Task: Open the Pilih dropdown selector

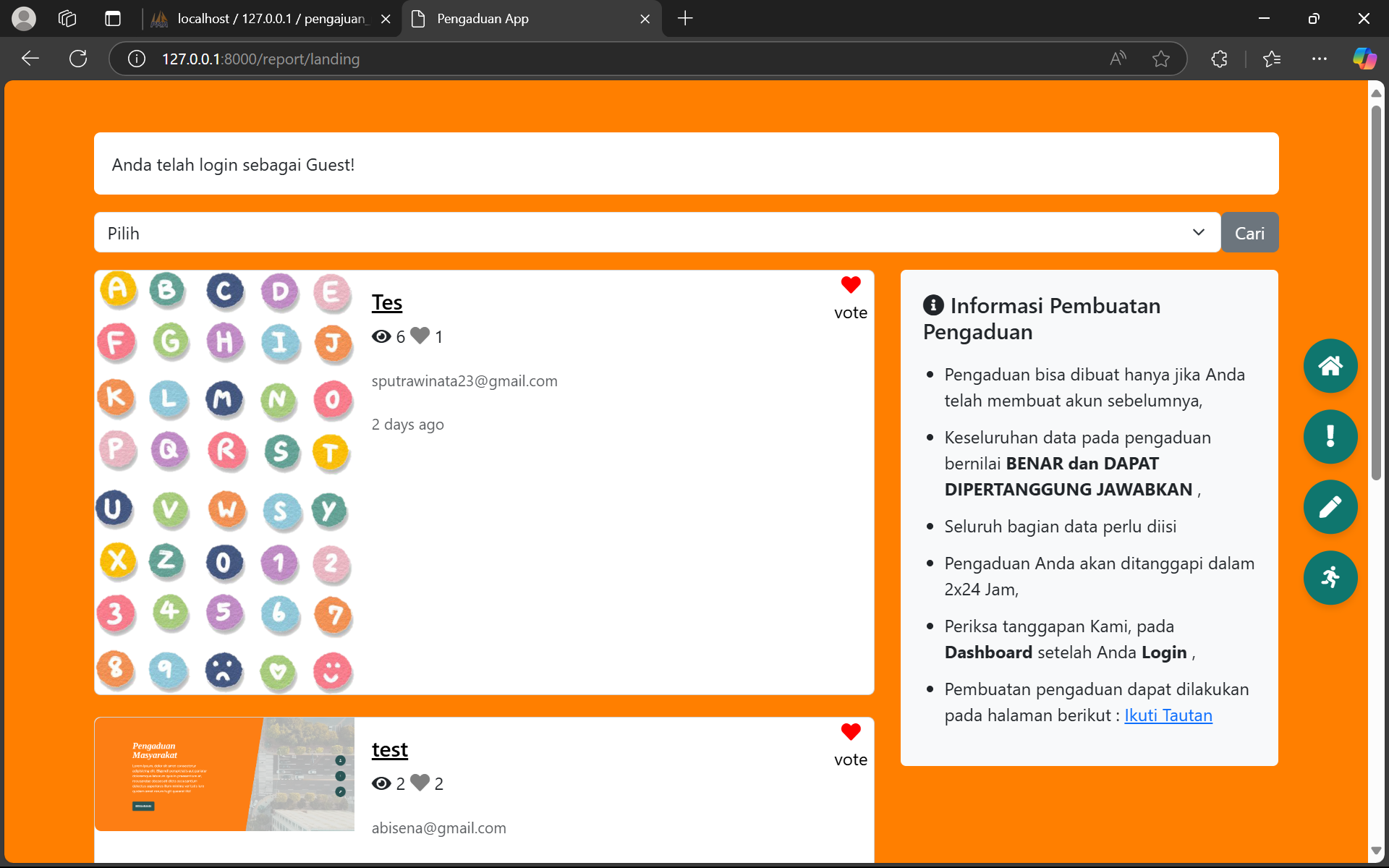Action: pos(657,233)
